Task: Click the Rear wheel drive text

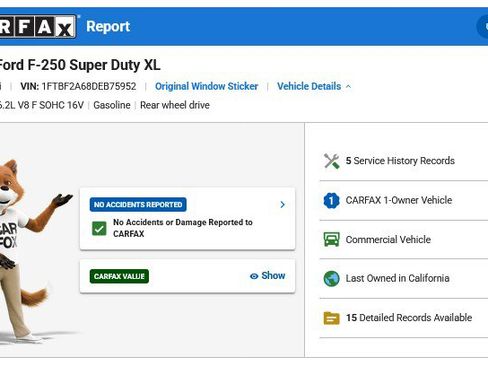Action: (x=175, y=105)
